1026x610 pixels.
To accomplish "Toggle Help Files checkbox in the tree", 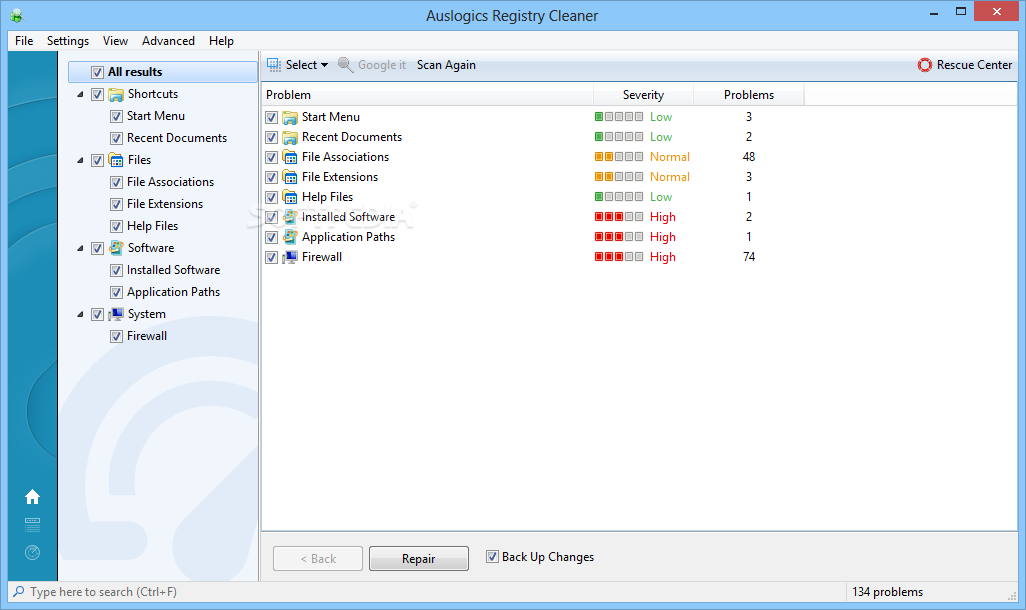I will (x=116, y=226).
